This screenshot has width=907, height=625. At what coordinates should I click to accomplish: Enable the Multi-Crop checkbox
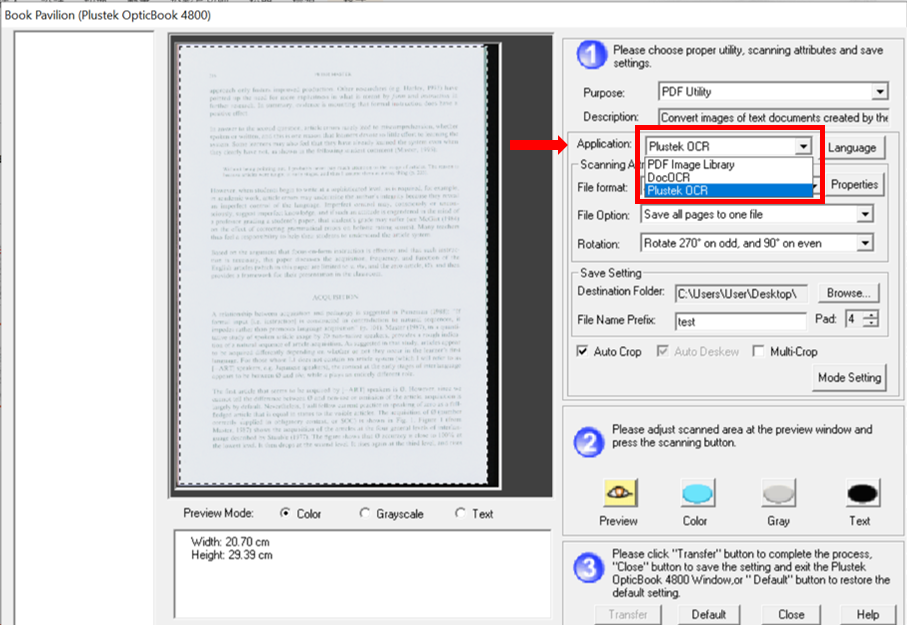[759, 351]
